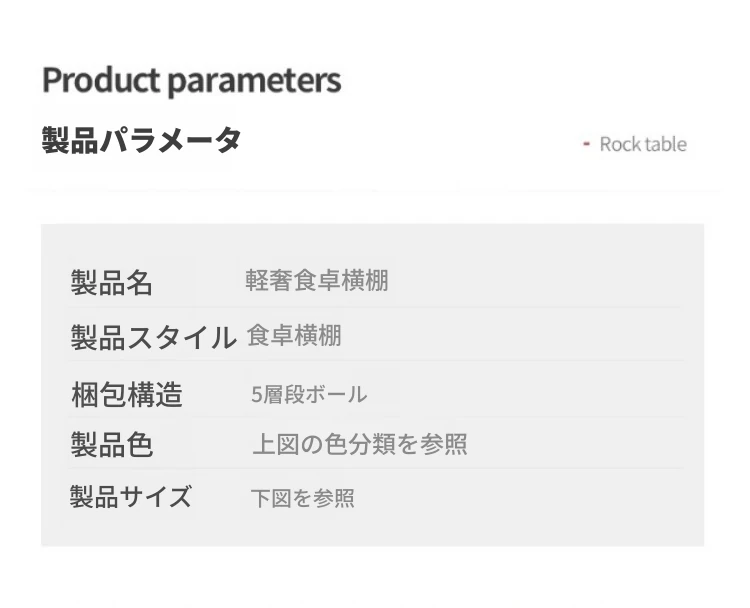Click the empty gray area at the bottom of the parameter table

coord(372,529)
